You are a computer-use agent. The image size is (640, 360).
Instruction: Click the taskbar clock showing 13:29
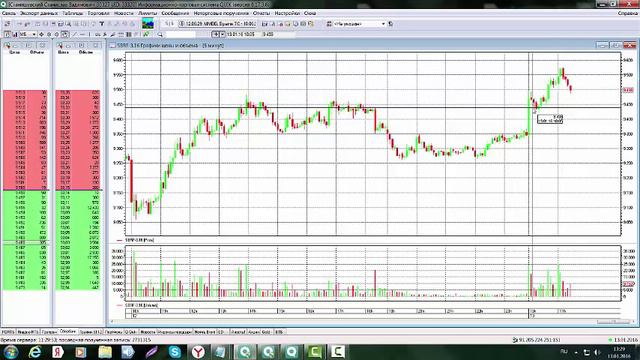619,352
